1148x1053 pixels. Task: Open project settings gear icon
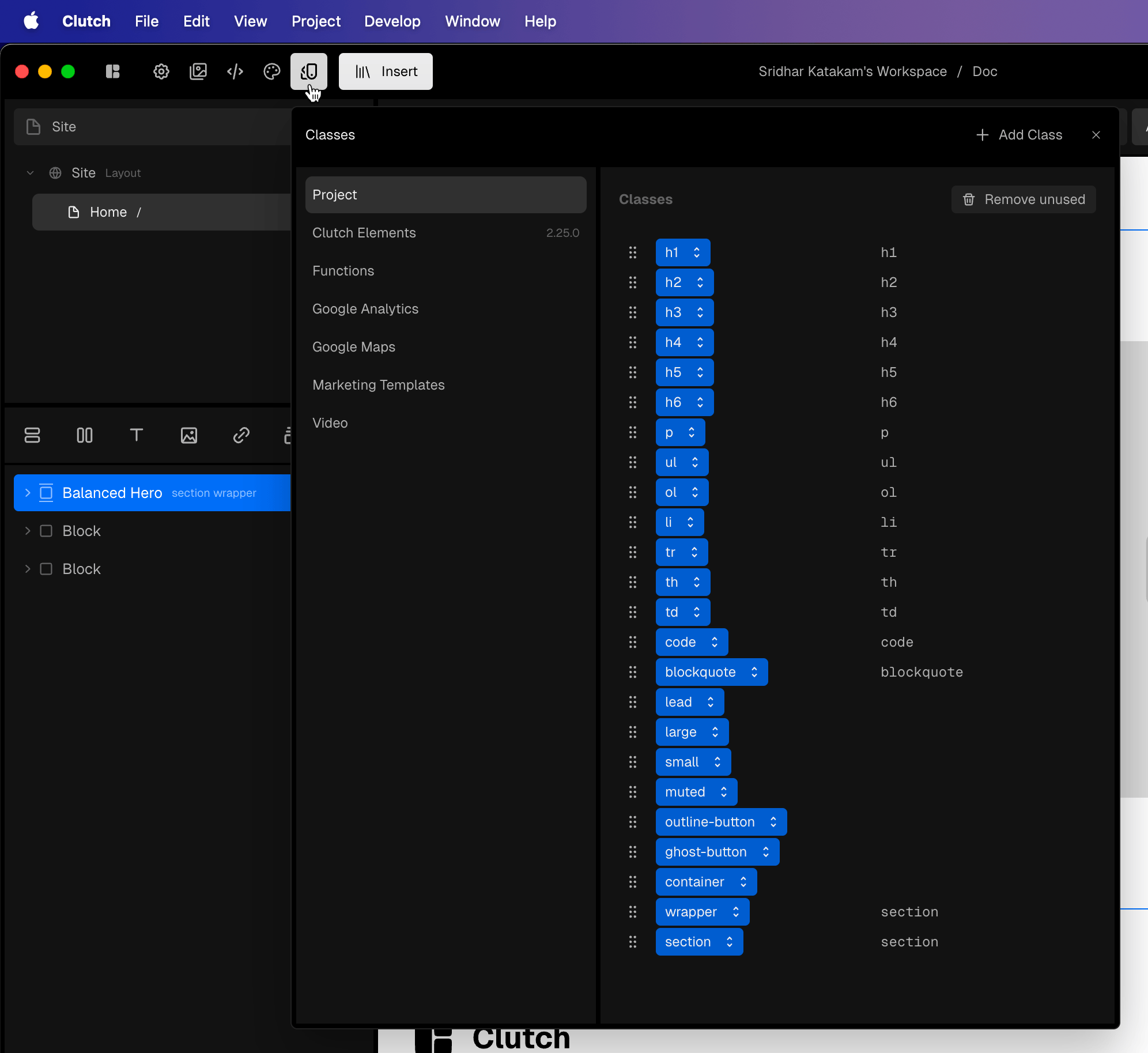(161, 71)
